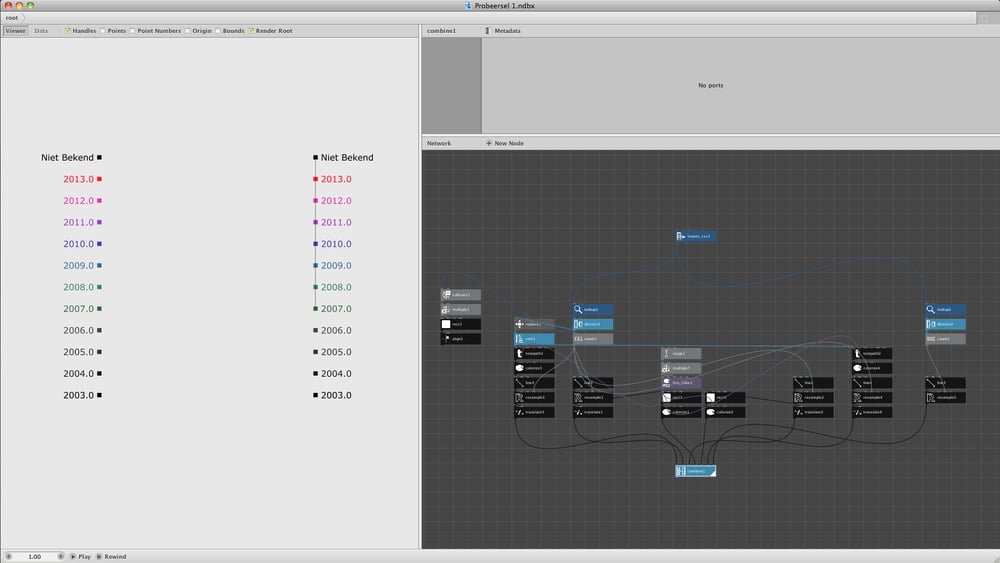Select the translate3 node
The image size is (1000, 563).
click(534, 412)
